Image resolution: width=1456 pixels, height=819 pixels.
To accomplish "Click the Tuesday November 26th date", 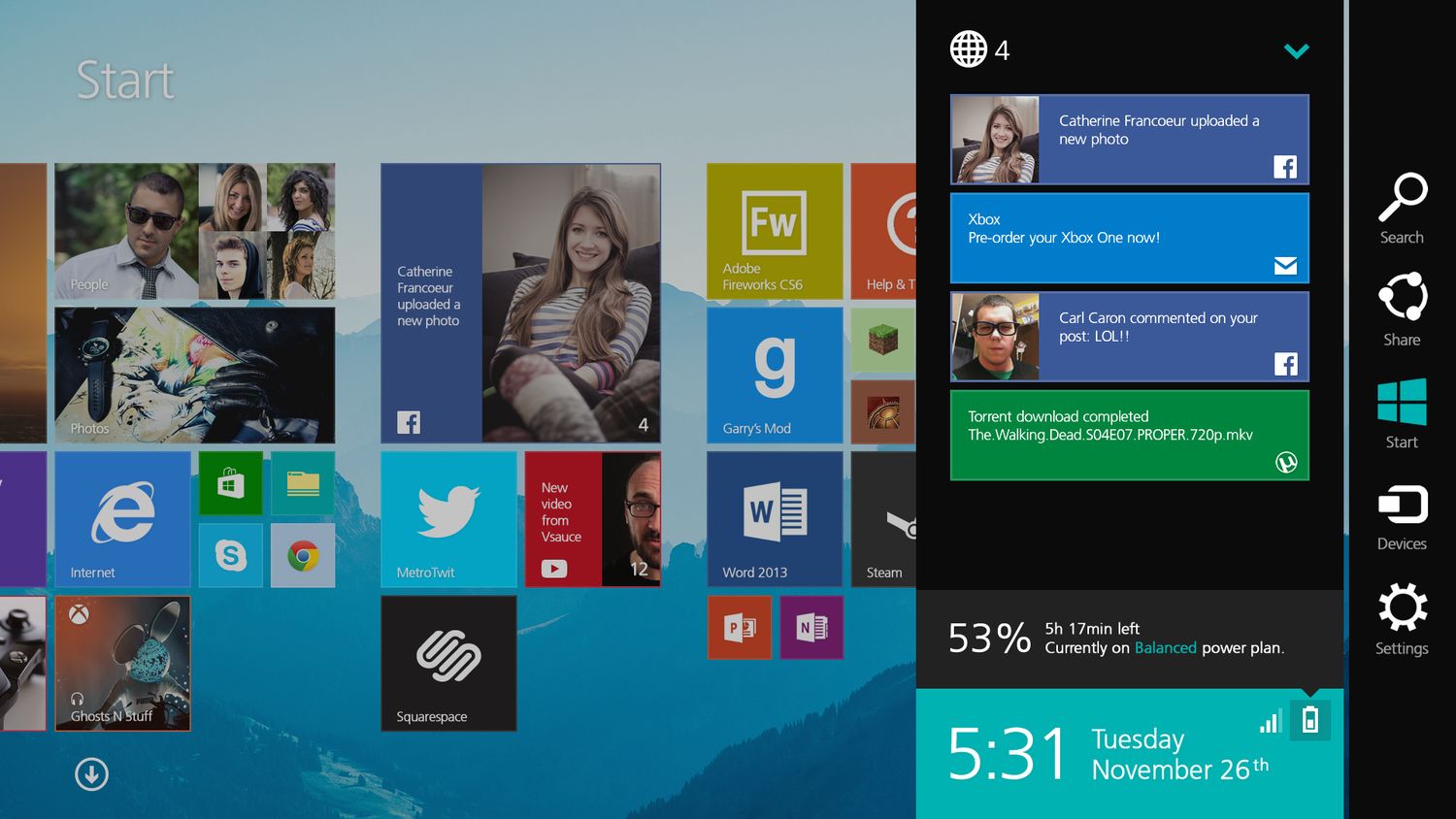I will point(1180,754).
